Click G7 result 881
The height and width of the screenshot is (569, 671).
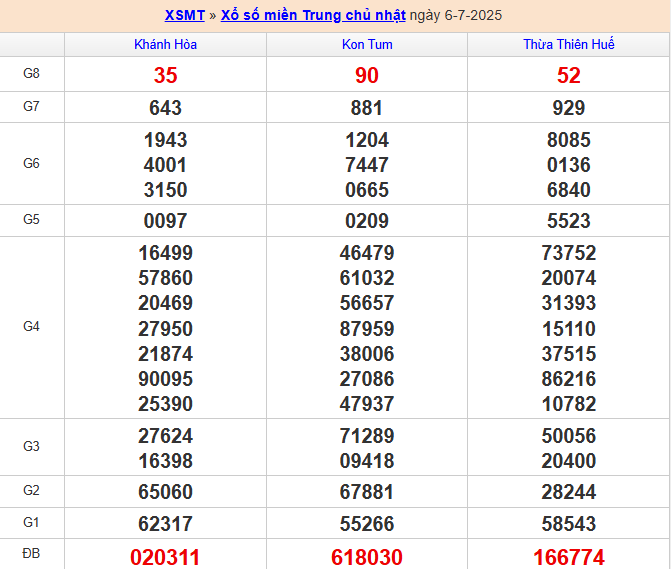click(x=367, y=108)
